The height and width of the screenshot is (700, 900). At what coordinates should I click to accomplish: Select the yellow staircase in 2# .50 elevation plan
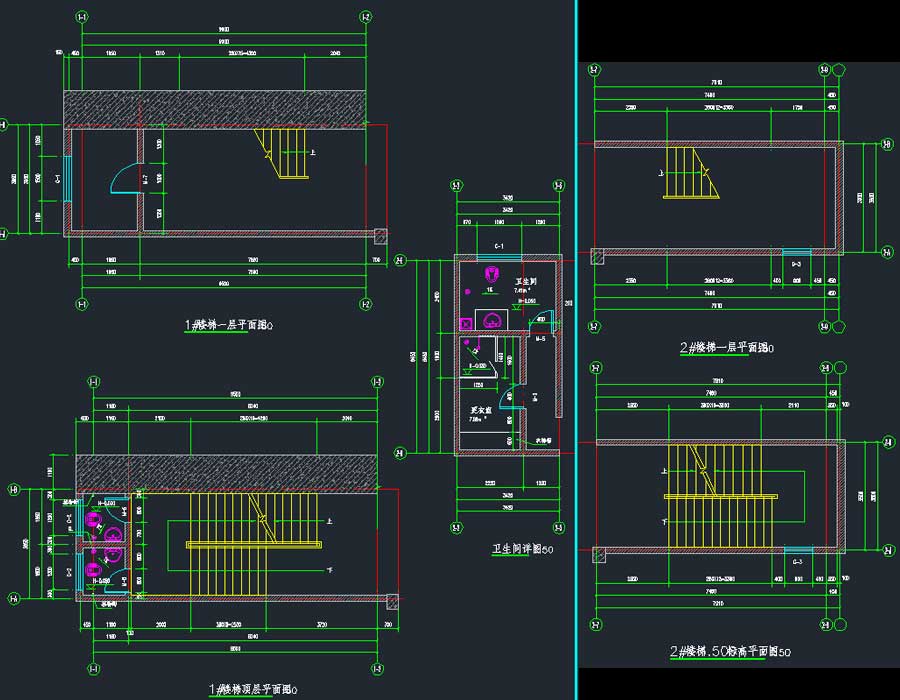pyautogui.click(x=720, y=496)
